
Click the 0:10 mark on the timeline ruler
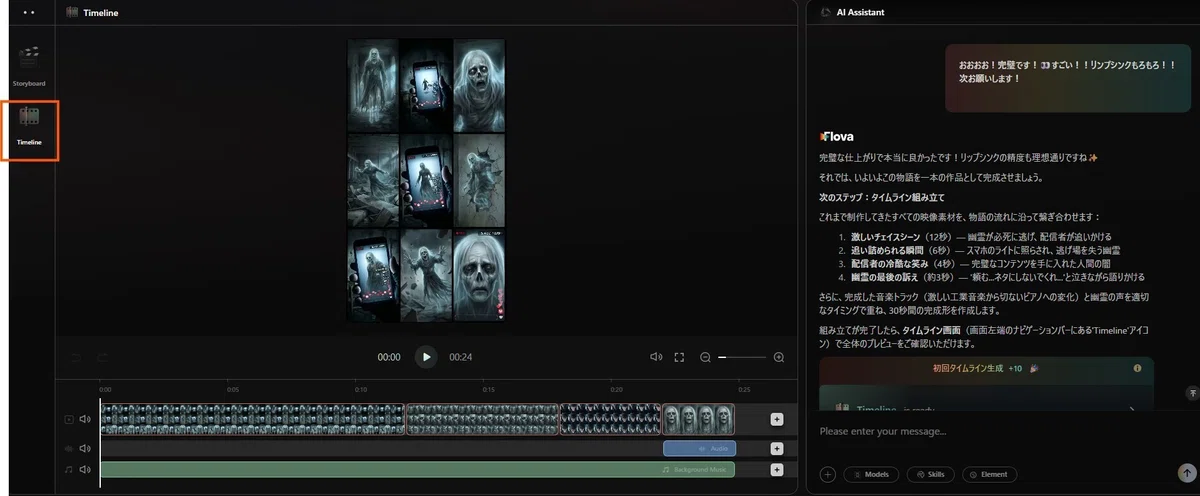click(361, 389)
